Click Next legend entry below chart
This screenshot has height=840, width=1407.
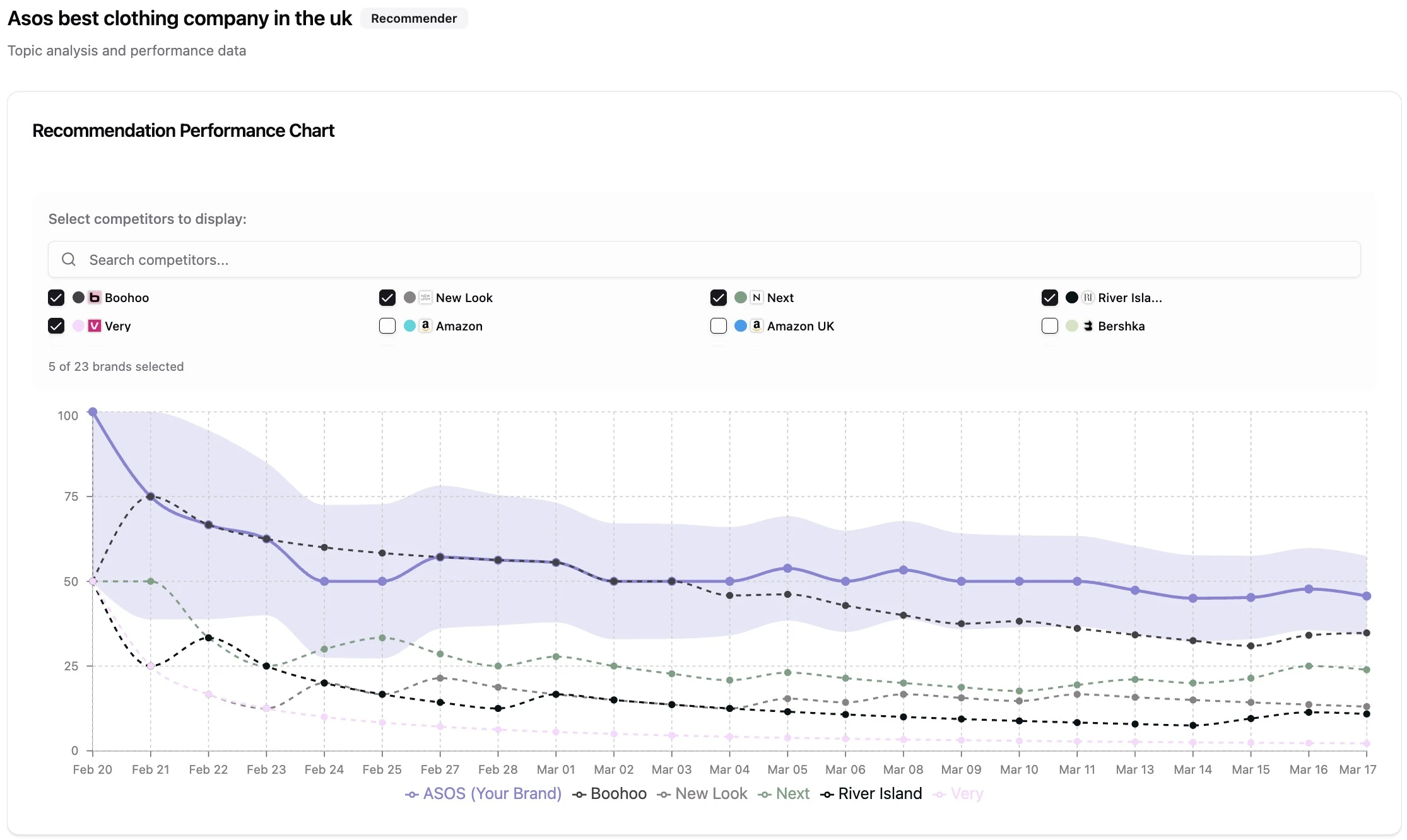click(784, 794)
